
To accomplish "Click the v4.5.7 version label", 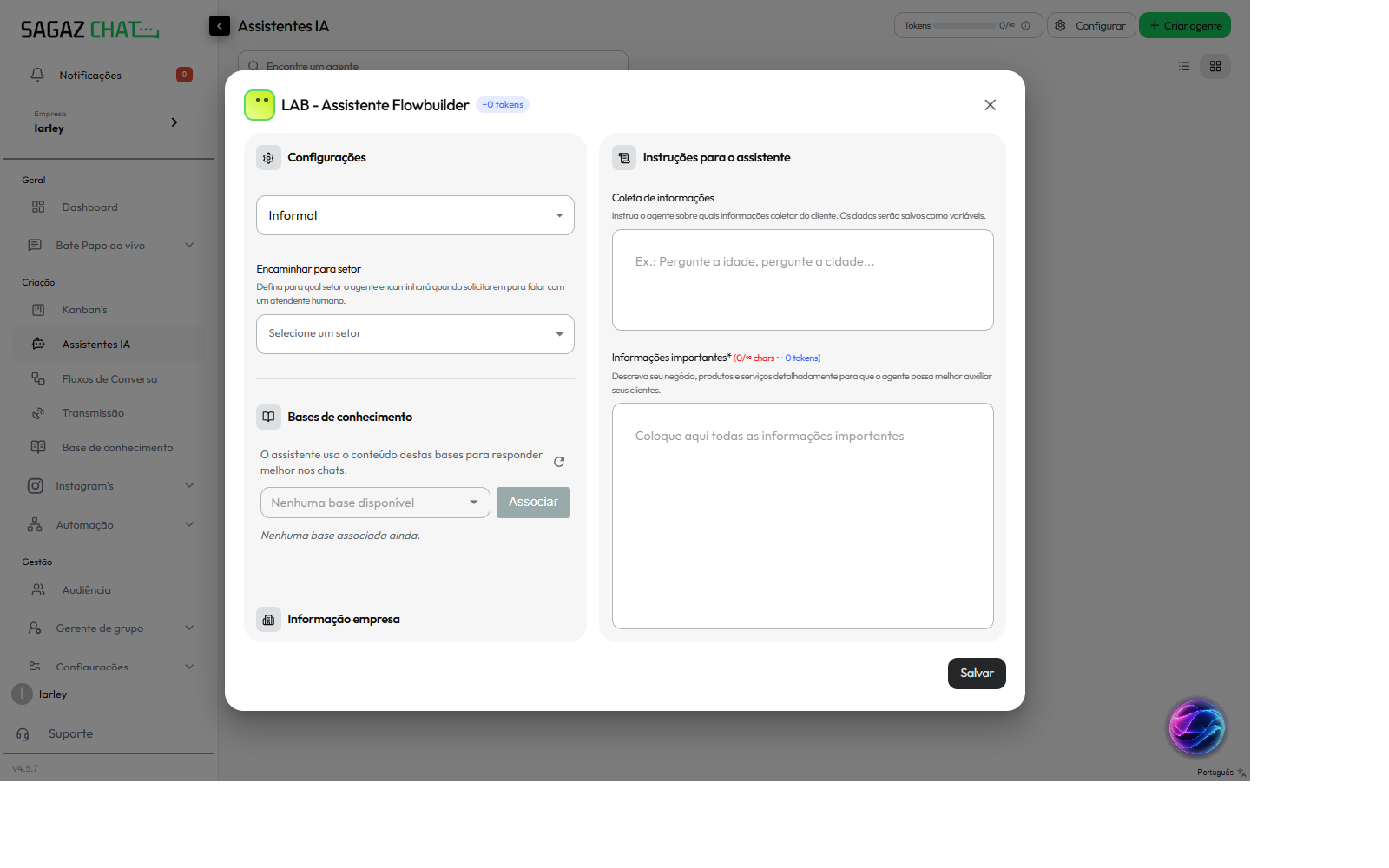I will (x=25, y=769).
